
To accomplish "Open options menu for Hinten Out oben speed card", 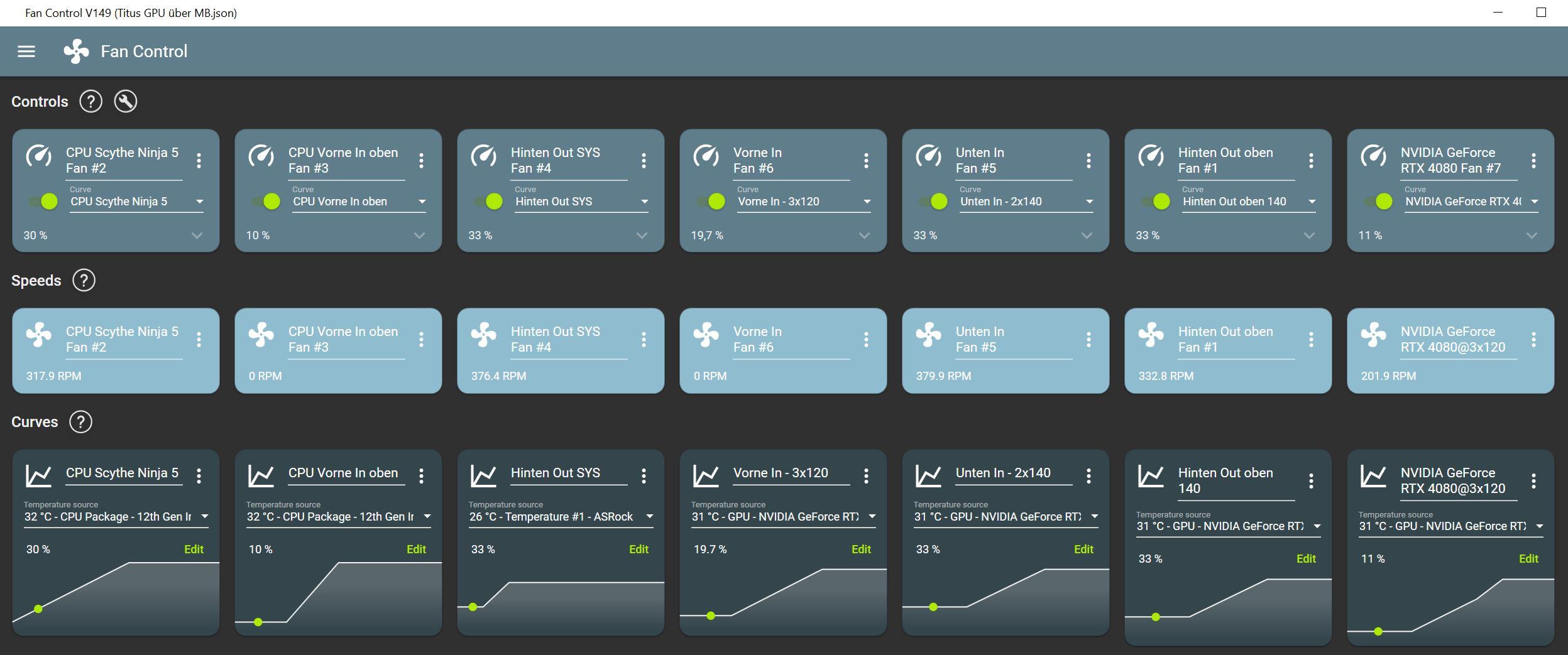I will (1312, 340).
